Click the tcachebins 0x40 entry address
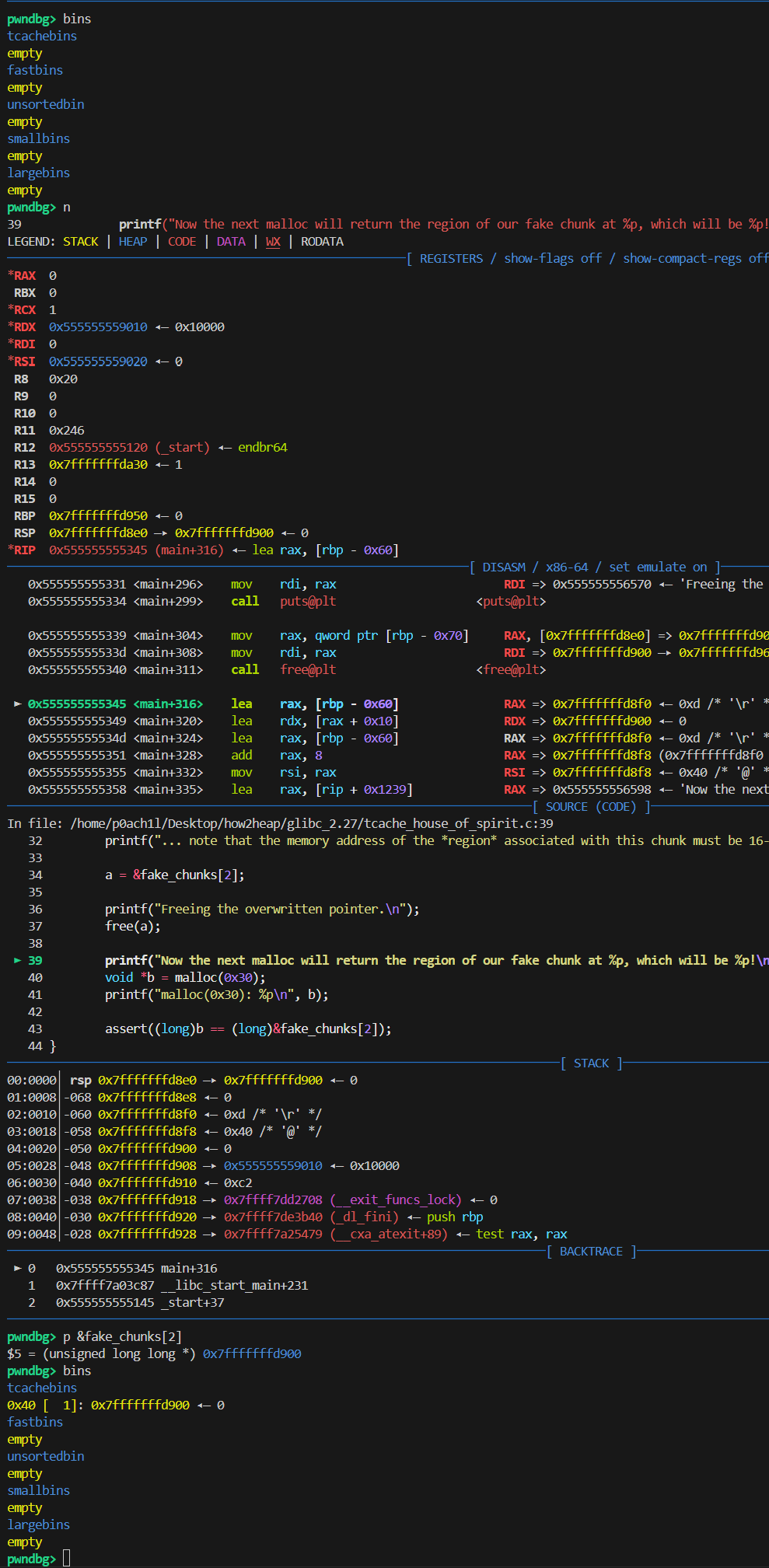 [x=140, y=1405]
